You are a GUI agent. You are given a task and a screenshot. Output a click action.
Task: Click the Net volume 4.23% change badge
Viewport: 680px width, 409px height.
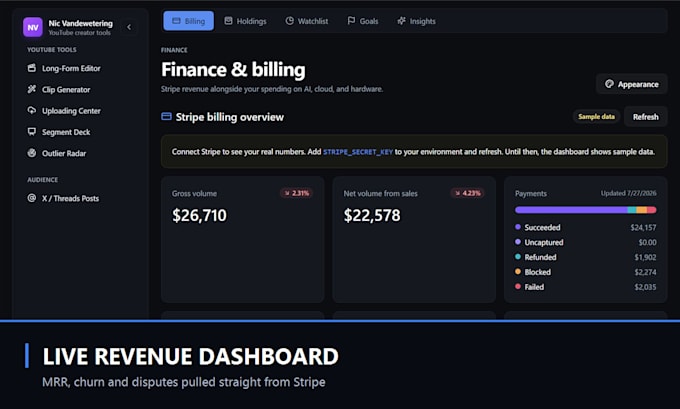468,193
